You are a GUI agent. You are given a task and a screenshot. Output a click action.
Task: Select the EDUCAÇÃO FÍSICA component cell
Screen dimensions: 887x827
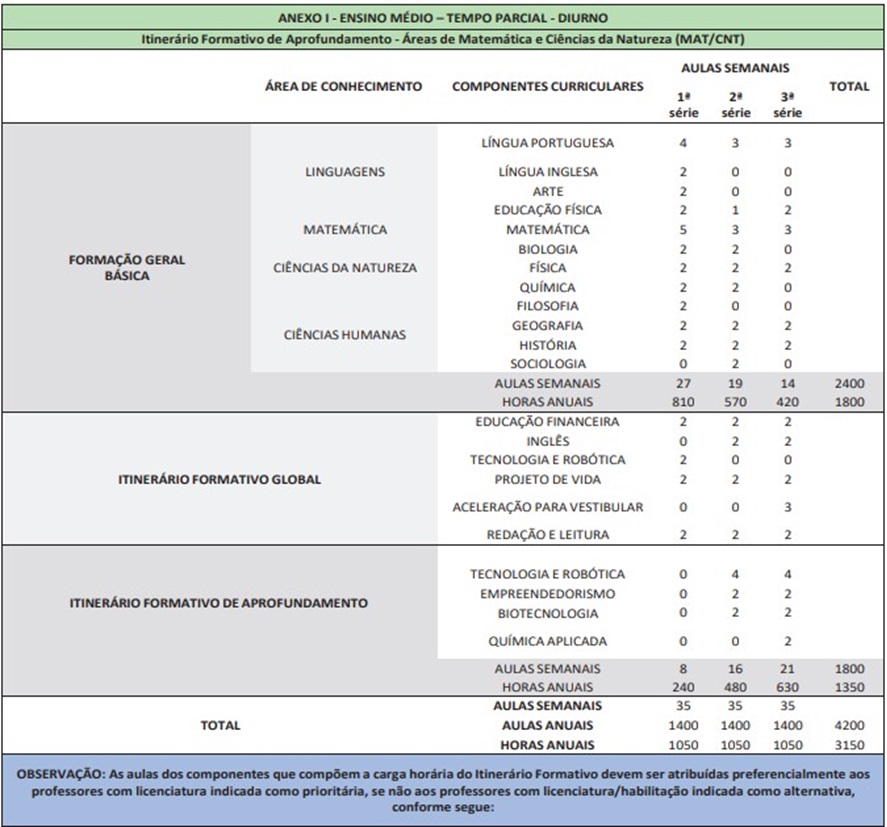[x=547, y=210]
